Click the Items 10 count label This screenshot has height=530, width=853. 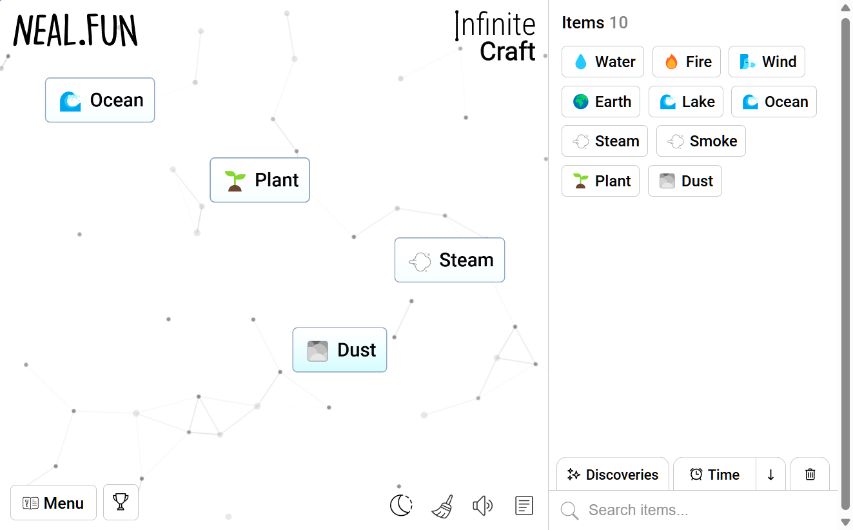[595, 23]
